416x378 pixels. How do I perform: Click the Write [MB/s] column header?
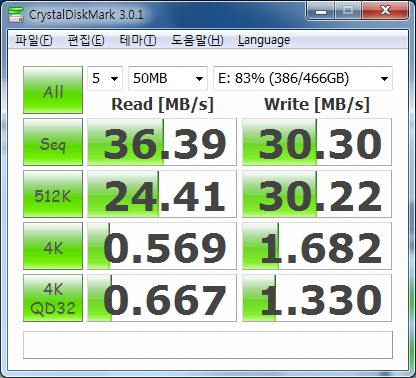tap(317, 105)
